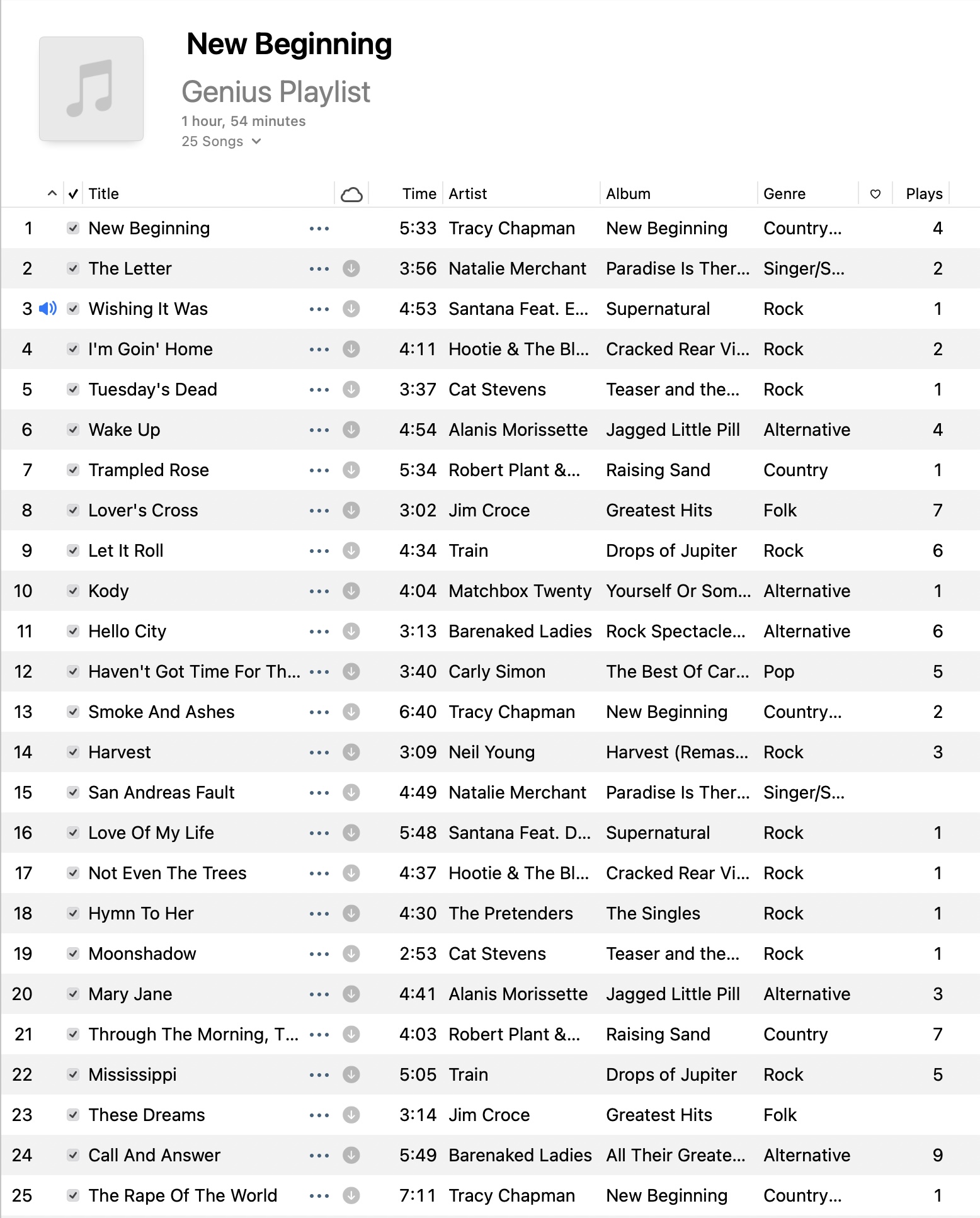Select the artist cell Neil Young
This screenshot has height=1218, width=980.
coord(492,752)
